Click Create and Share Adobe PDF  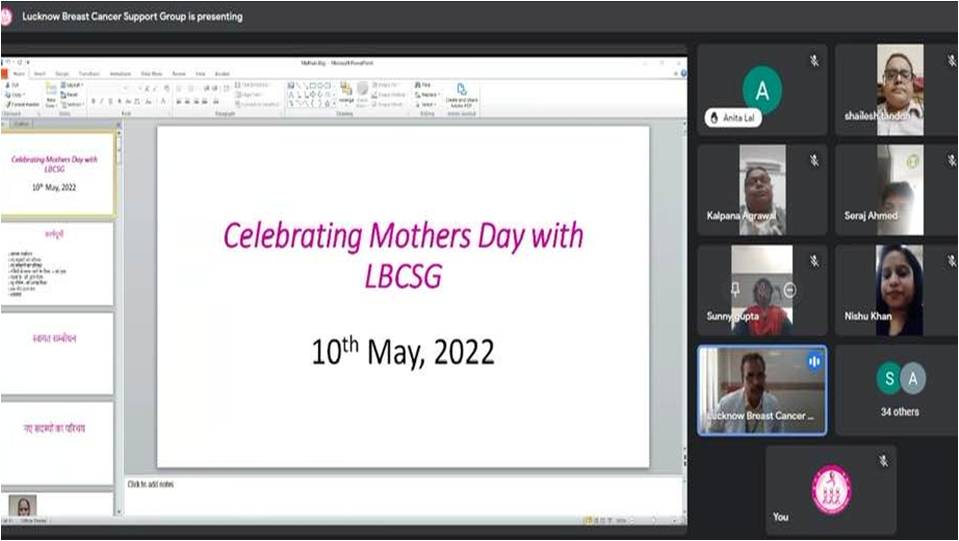point(462,95)
